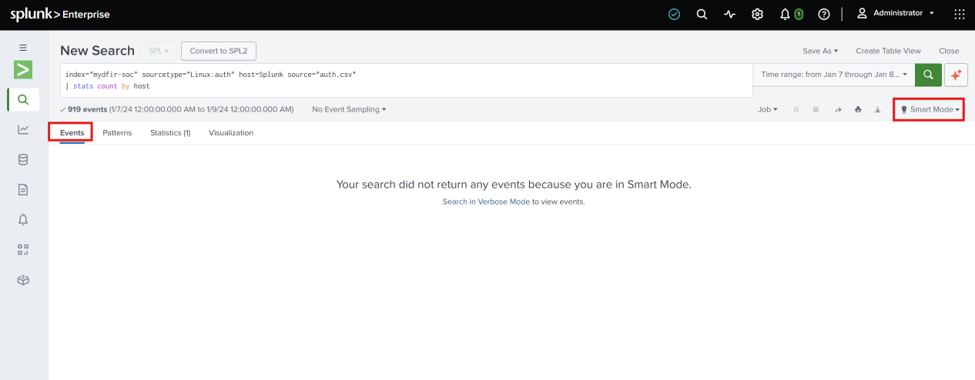Toggle the hamburger sidebar menu
The height and width of the screenshot is (380, 975).
click(23, 47)
